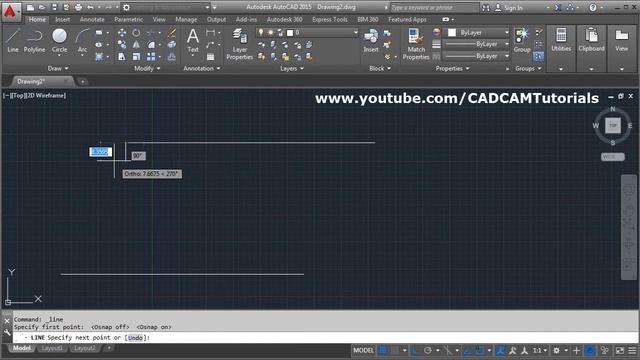This screenshot has height=360, width=640.
Task: Select the Polyline tool
Action: tap(34, 40)
